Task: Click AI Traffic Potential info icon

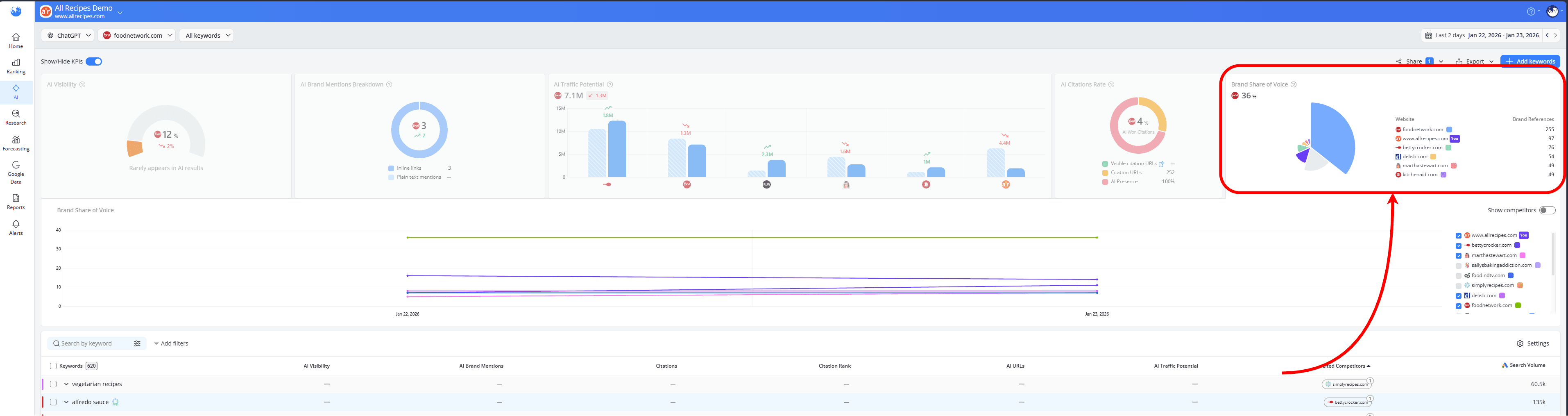Action: (x=610, y=85)
